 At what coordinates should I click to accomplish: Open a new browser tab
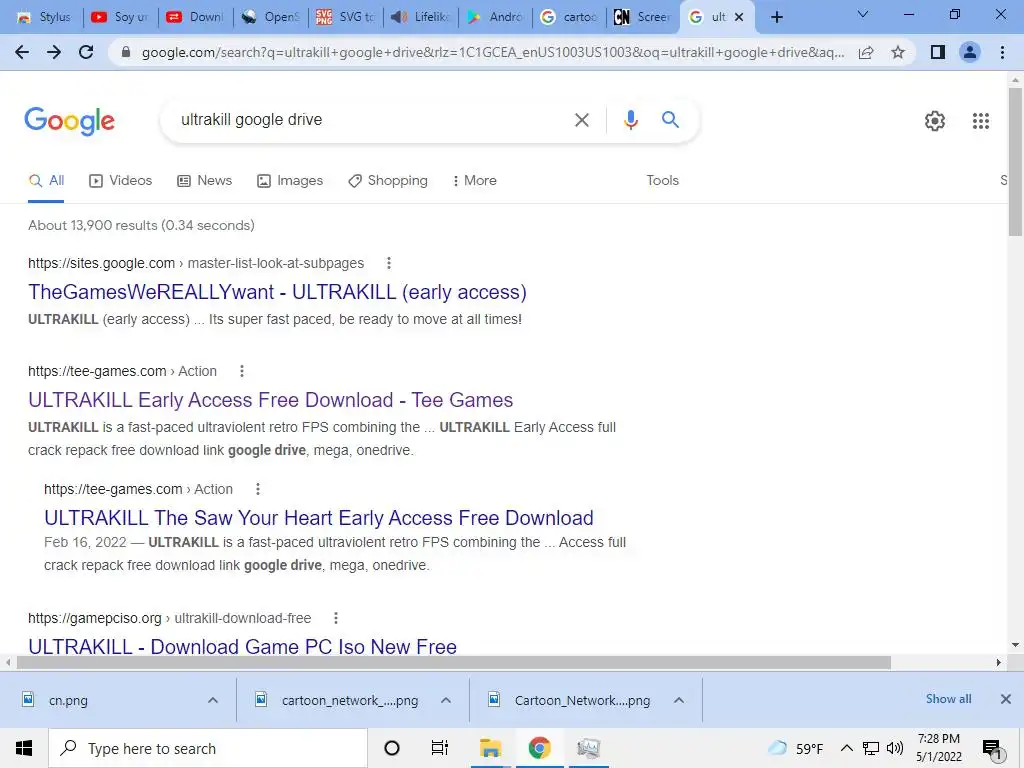pyautogui.click(x=776, y=17)
